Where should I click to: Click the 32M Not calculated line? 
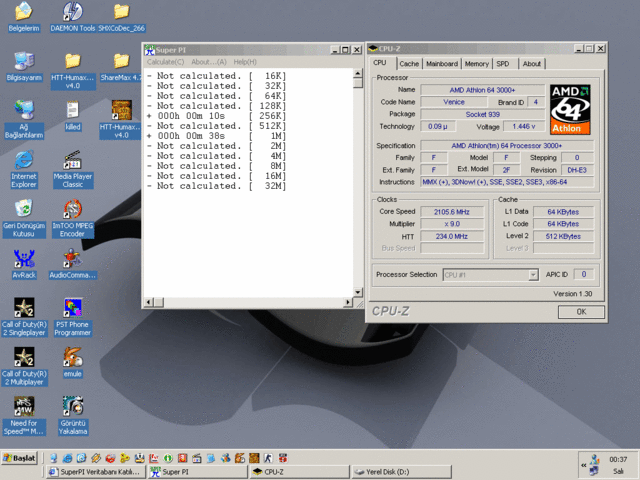pos(216,186)
